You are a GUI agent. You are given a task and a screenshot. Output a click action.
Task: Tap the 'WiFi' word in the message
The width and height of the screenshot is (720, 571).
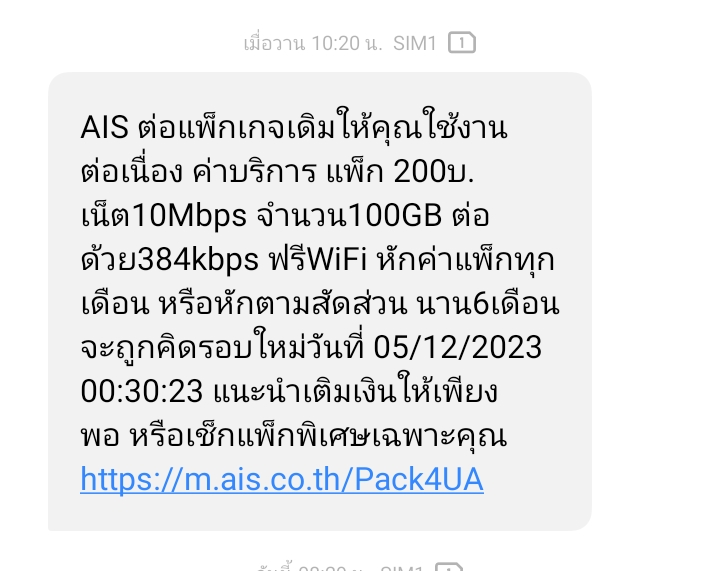pyautogui.click(x=337, y=259)
